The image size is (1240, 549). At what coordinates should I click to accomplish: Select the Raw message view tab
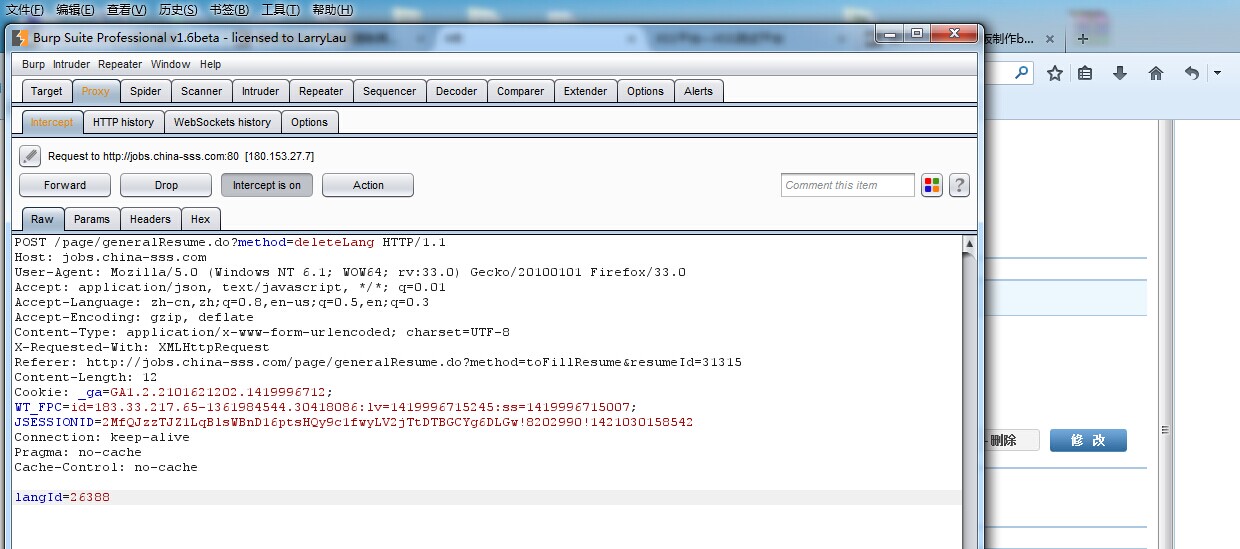pyautogui.click(x=42, y=219)
